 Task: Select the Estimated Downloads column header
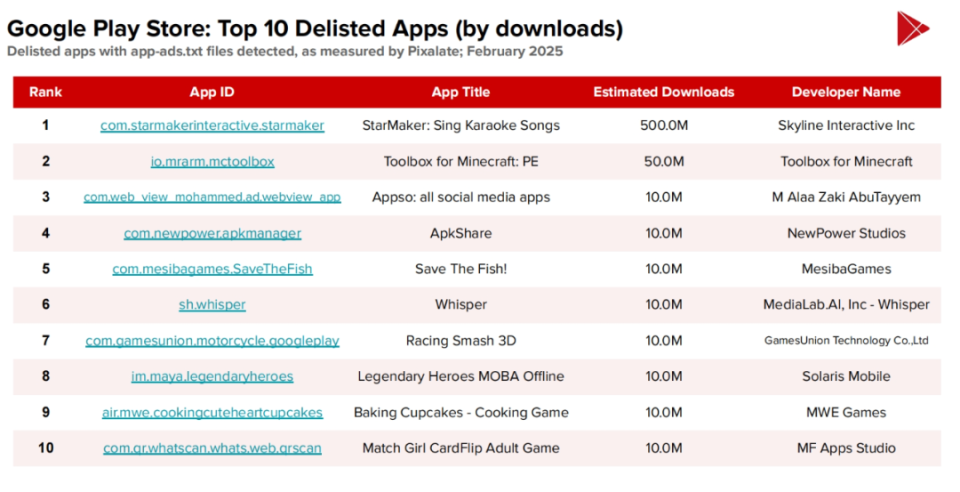pyautogui.click(x=663, y=92)
